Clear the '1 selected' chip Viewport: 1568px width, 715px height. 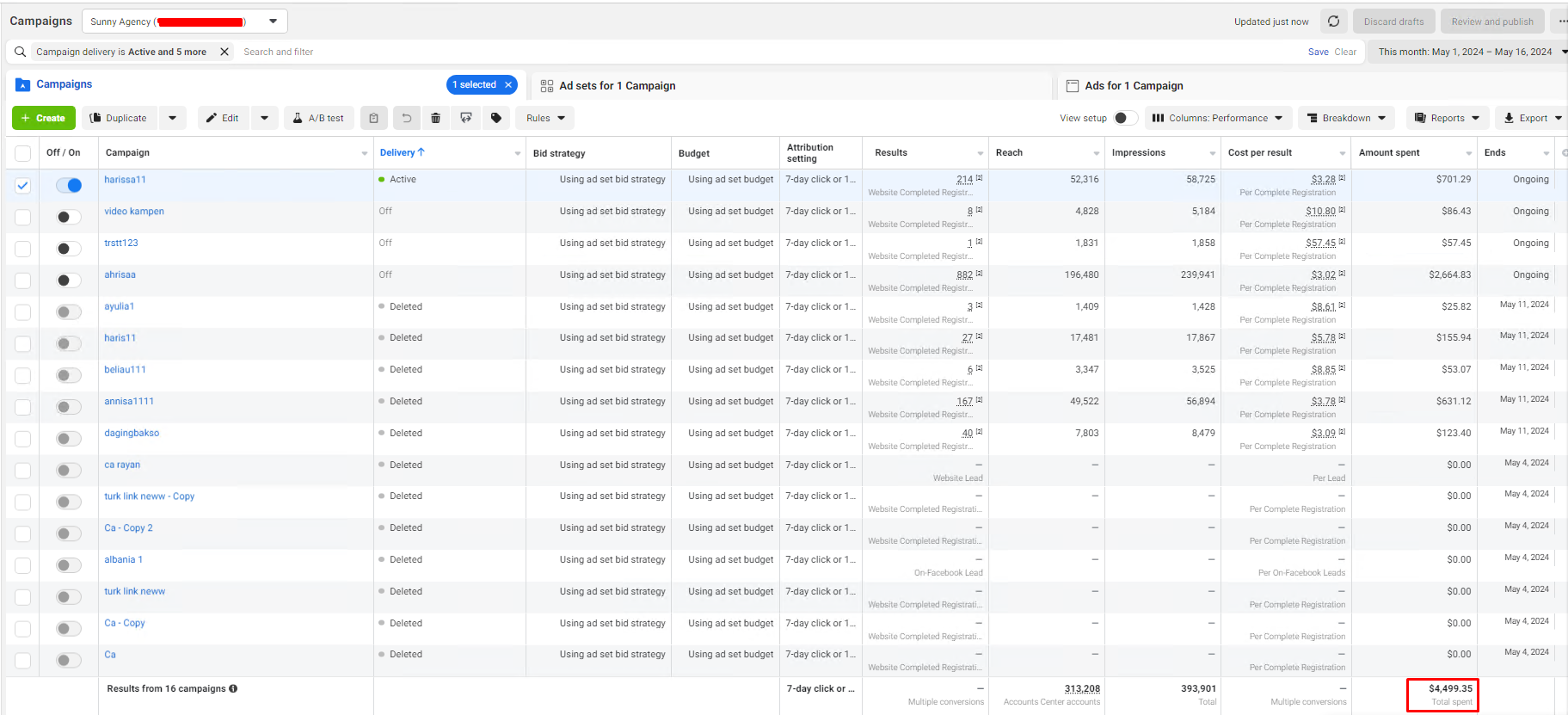[x=508, y=84]
